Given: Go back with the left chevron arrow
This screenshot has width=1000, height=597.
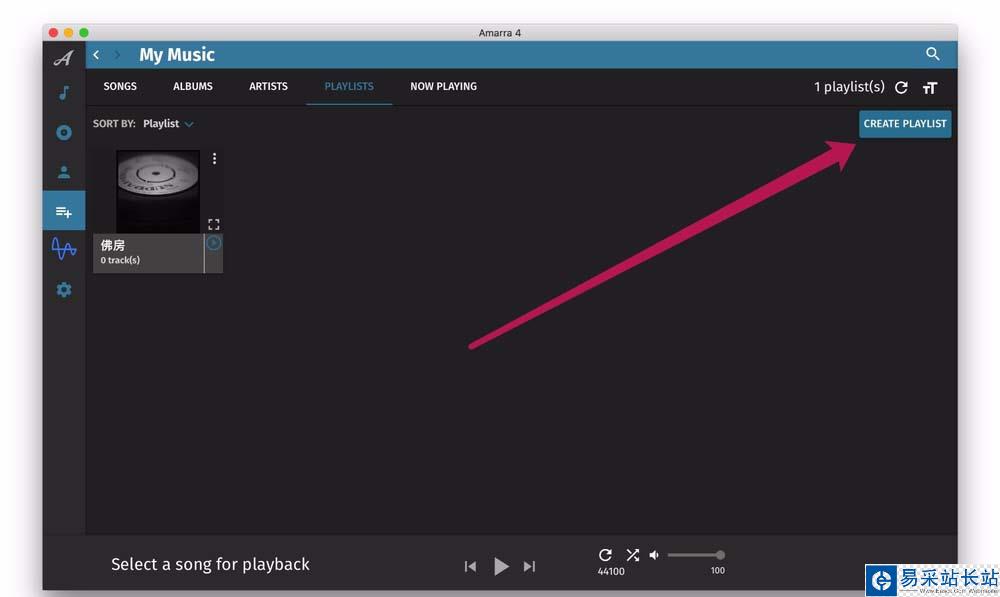Looking at the screenshot, I should 96,55.
